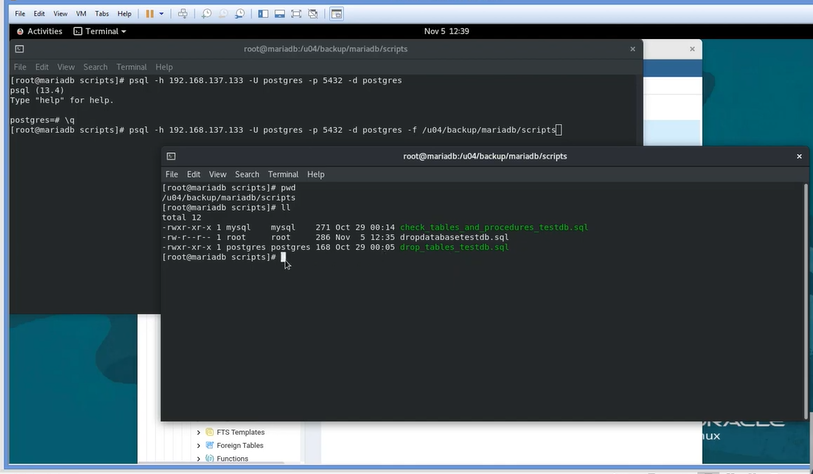Click drop_tables_testdb.sql filename in listing
Image resolution: width=813 pixels, height=474 pixels.
coord(454,247)
